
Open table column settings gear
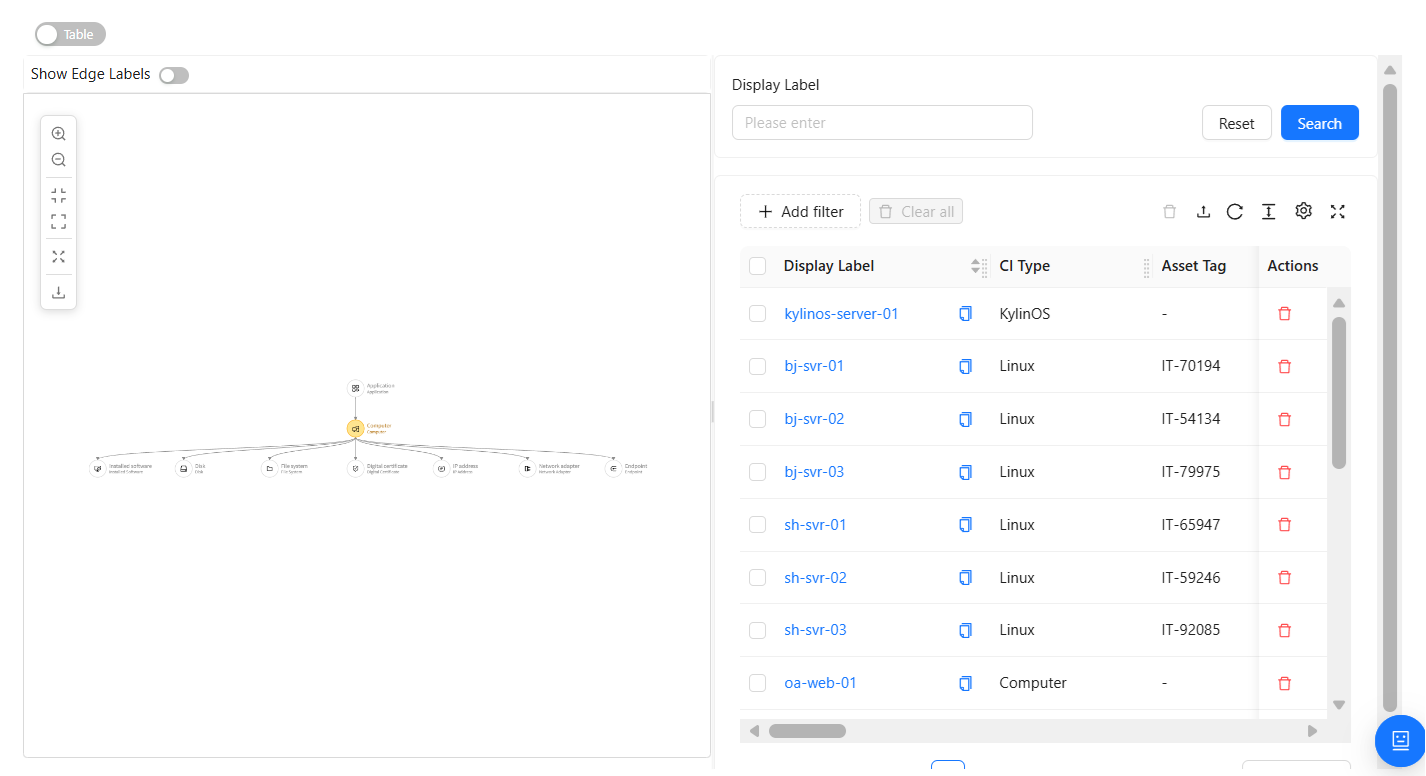point(1303,211)
